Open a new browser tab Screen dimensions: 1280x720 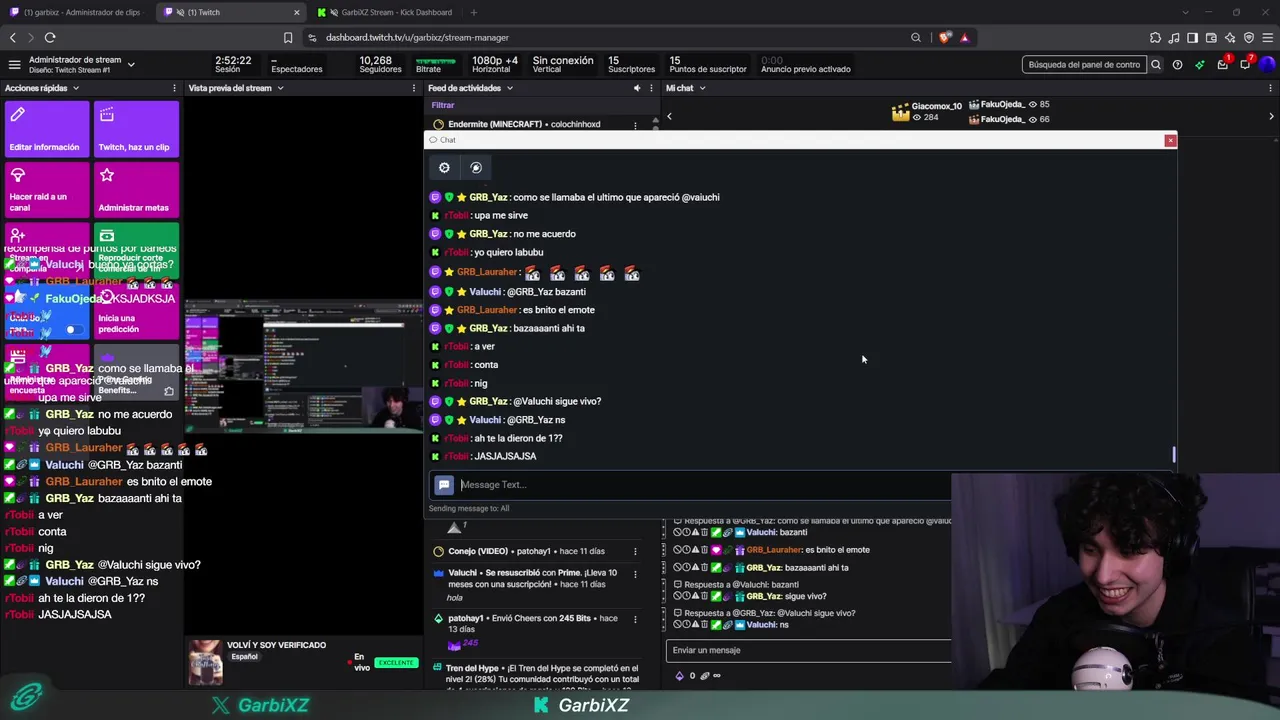point(473,12)
